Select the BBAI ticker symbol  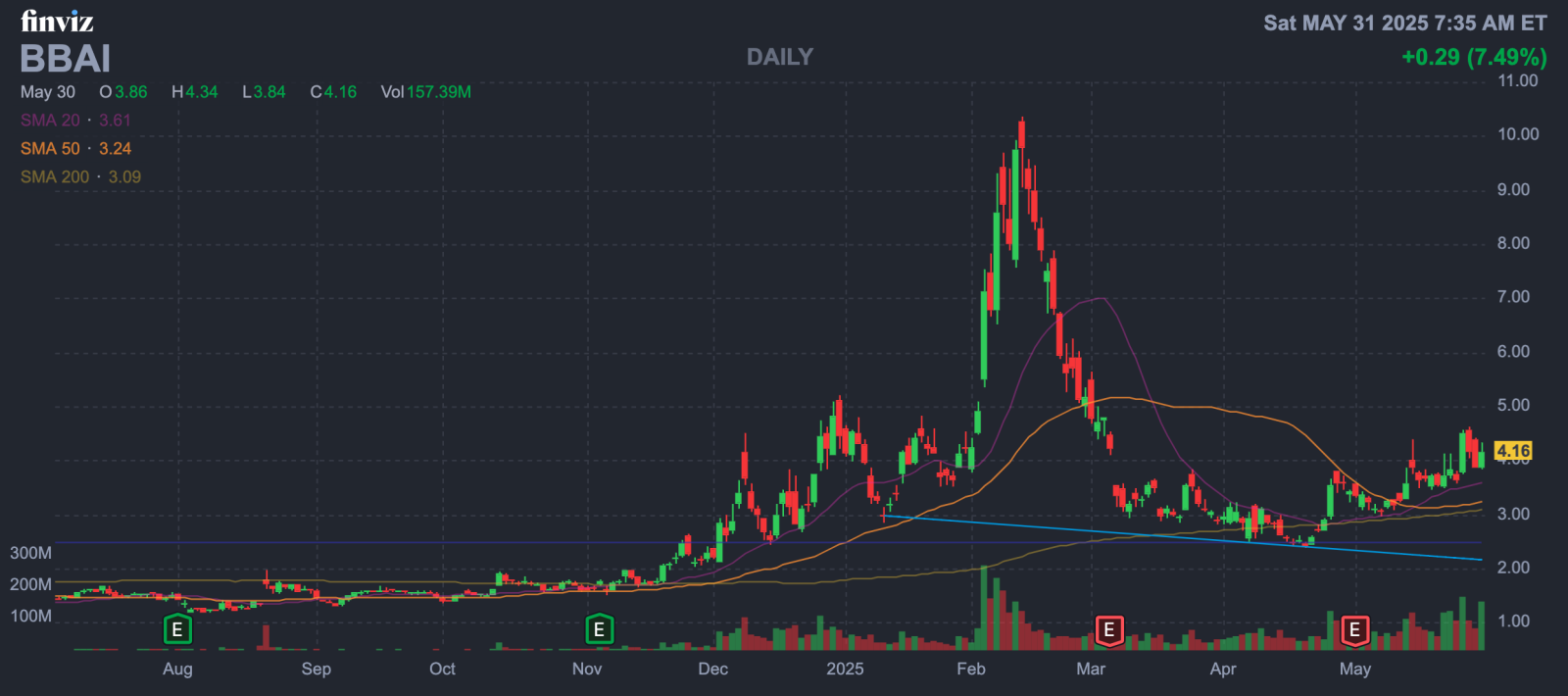(66, 59)
